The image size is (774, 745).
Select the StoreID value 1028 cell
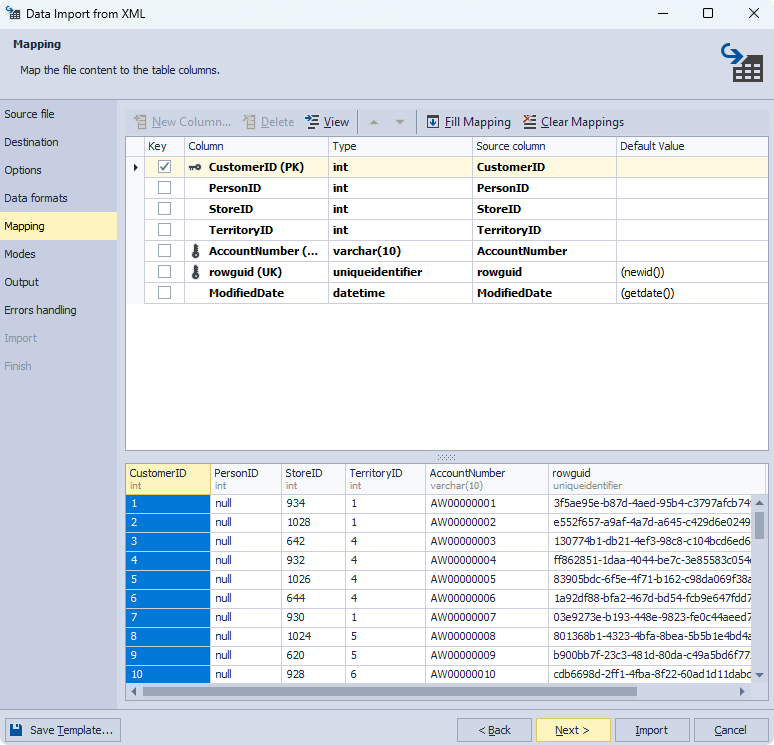313,522
